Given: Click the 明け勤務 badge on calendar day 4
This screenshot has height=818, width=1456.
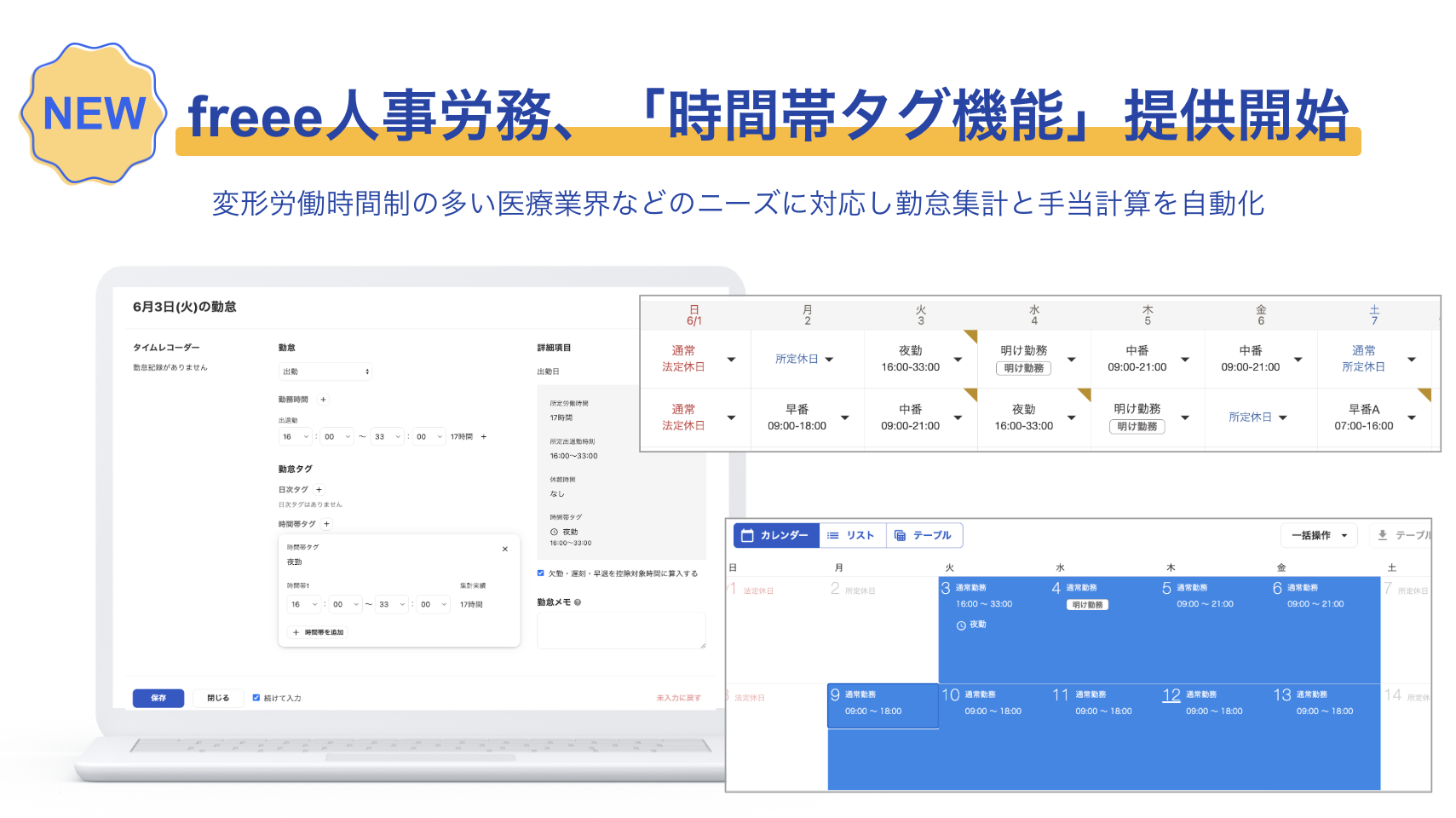Looking at the screenshot, I should pos(1087,605).
